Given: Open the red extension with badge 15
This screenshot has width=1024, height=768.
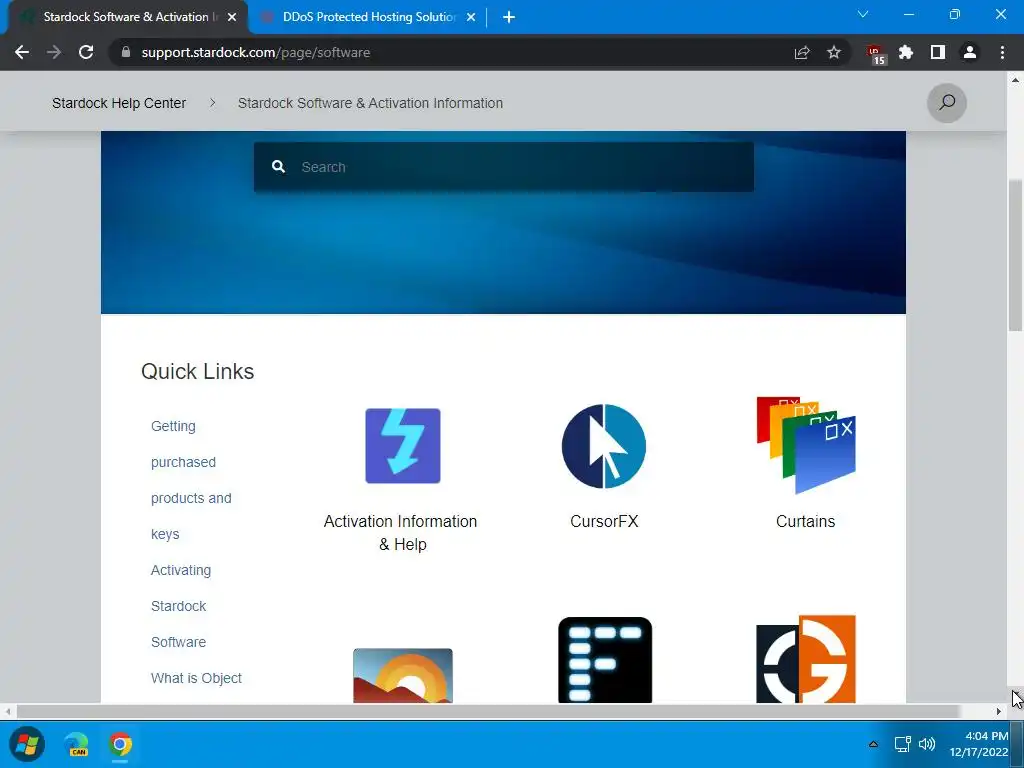Looking at the screenshot, I should point(875,54).
